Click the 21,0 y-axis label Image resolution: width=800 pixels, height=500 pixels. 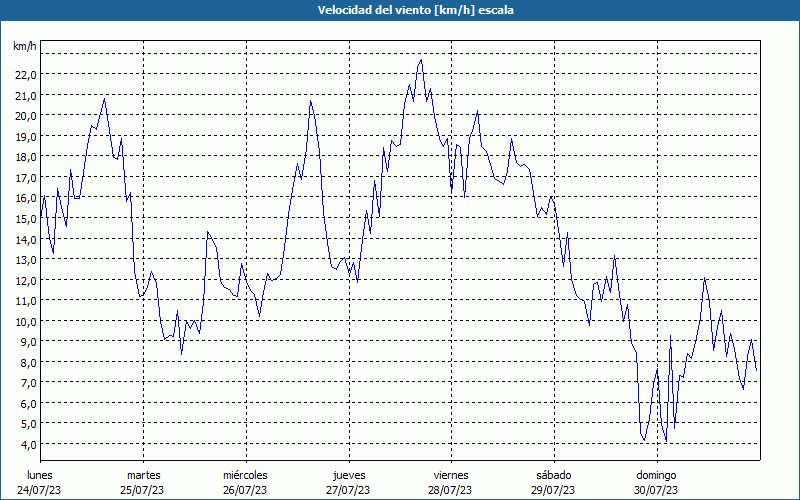[27, 96]
